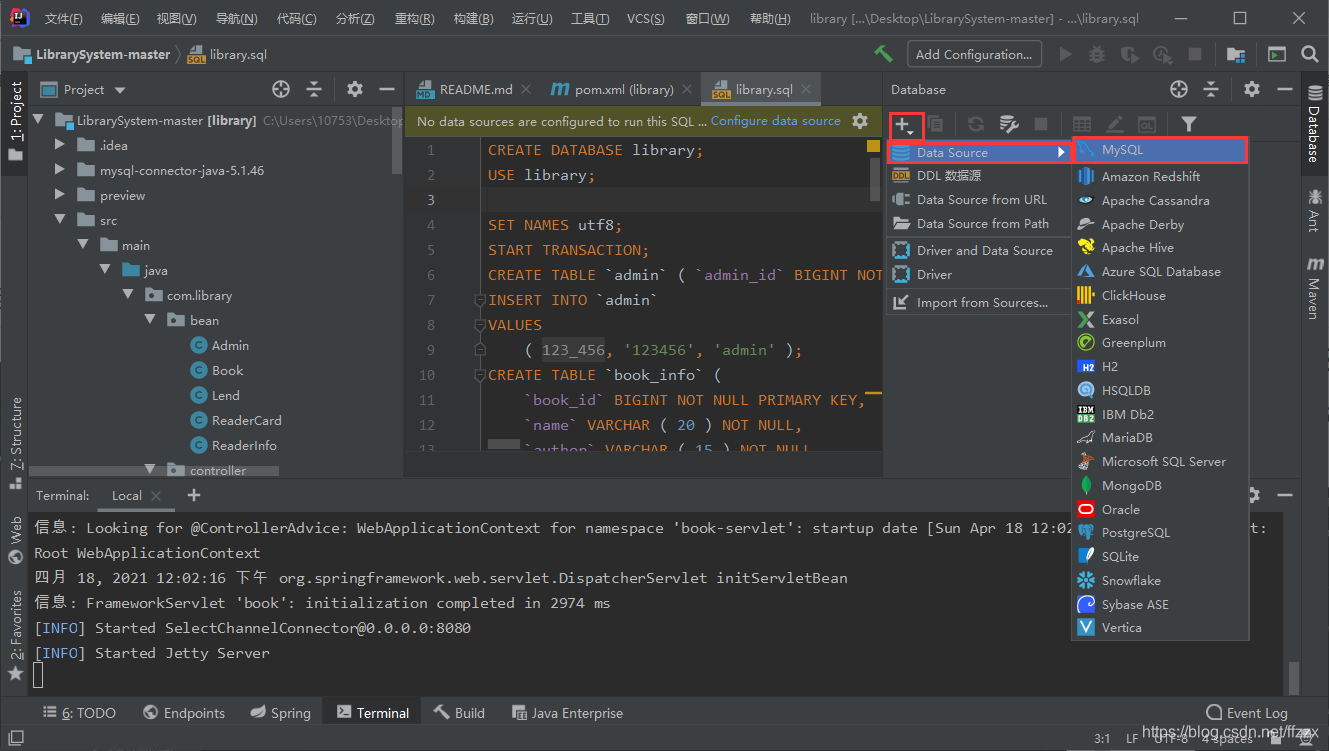Click DDL 数据源 menu entry
Image resolution: width=1329 pixels, height=751 pixels.
click(978, 176)
